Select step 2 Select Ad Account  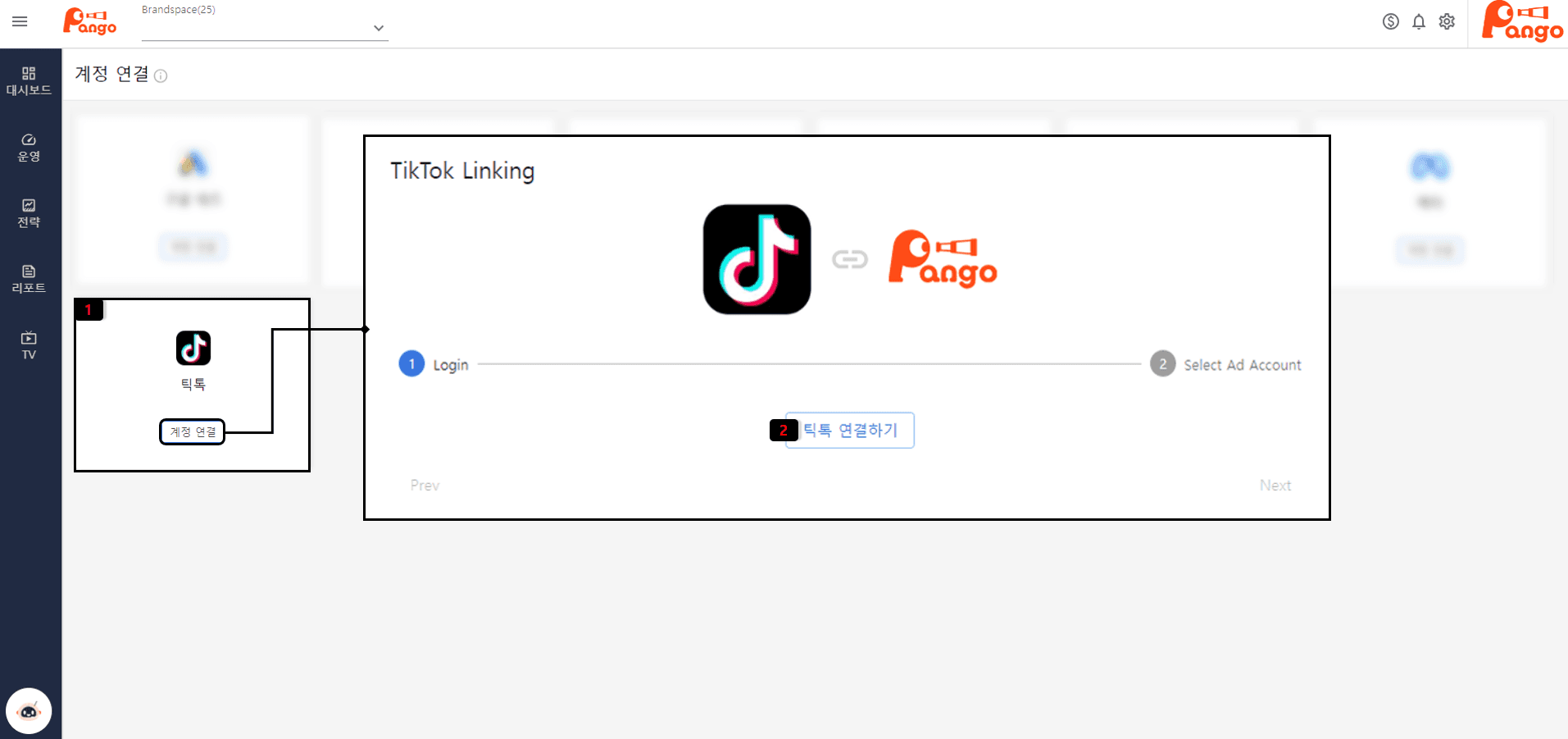point(1225,364)
